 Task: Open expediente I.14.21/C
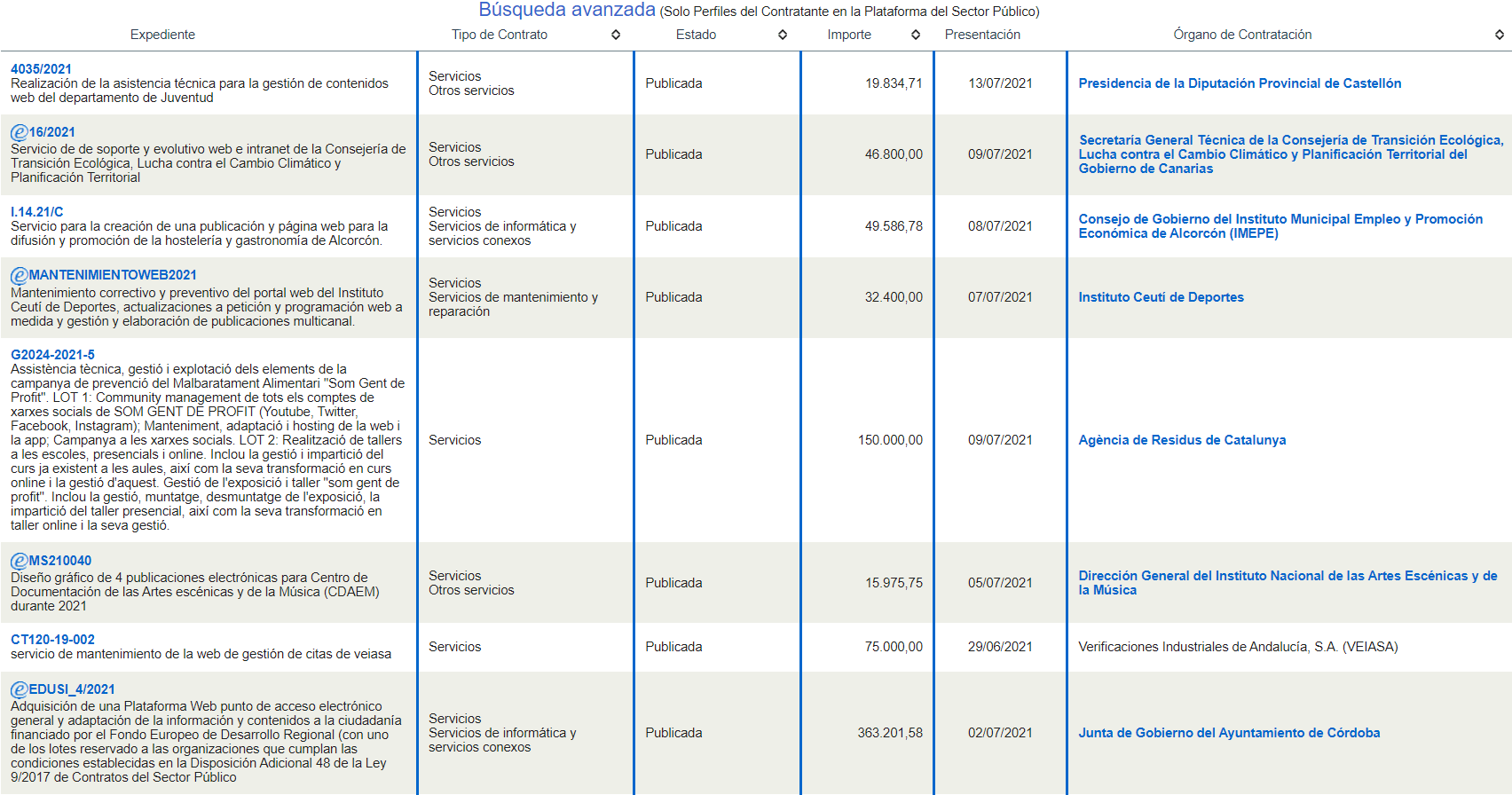click(x=36, y=212)
